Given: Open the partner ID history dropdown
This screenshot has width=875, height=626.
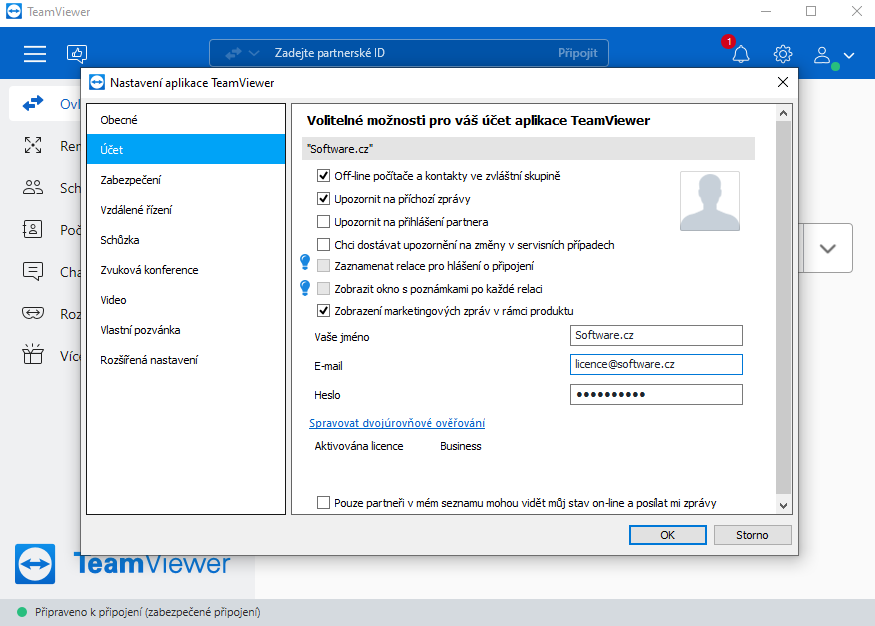Looking at the screenshot, I should [252, 52].
